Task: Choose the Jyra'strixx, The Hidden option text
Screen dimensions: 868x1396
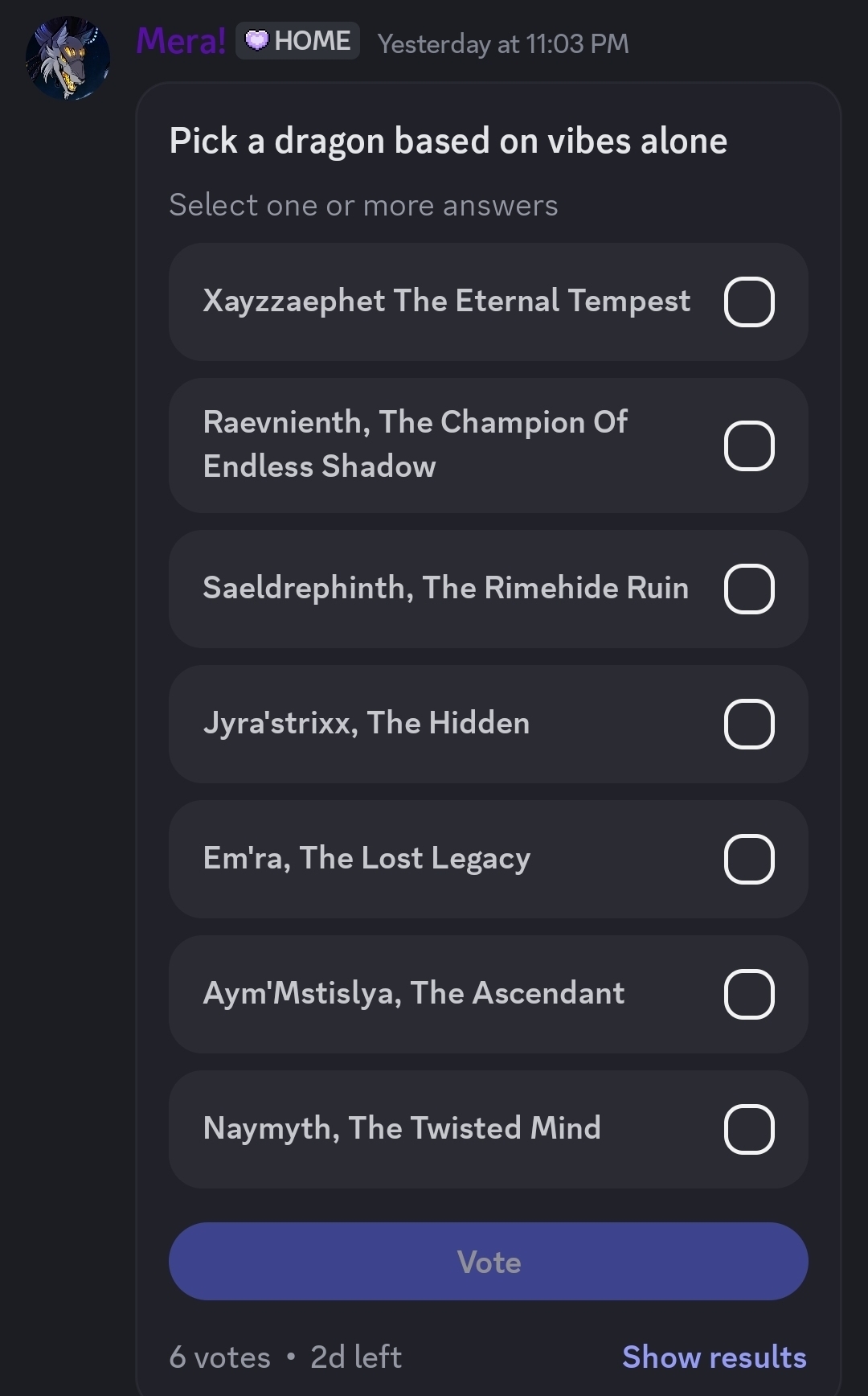Action: tap(366, 723)
